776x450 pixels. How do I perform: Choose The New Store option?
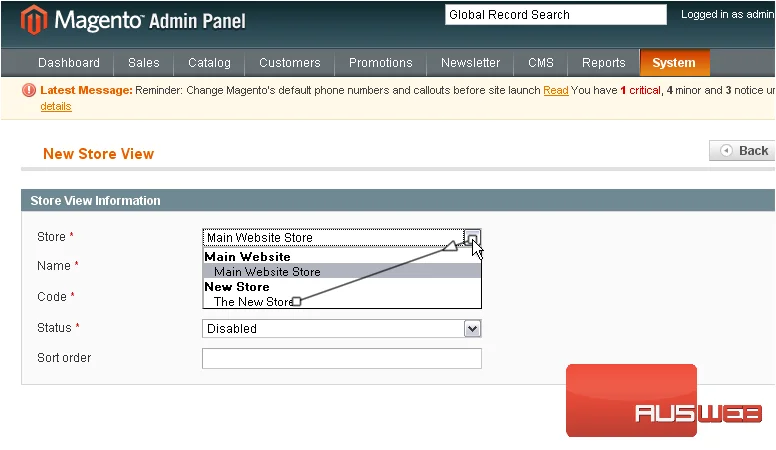[x=342, y=301]
